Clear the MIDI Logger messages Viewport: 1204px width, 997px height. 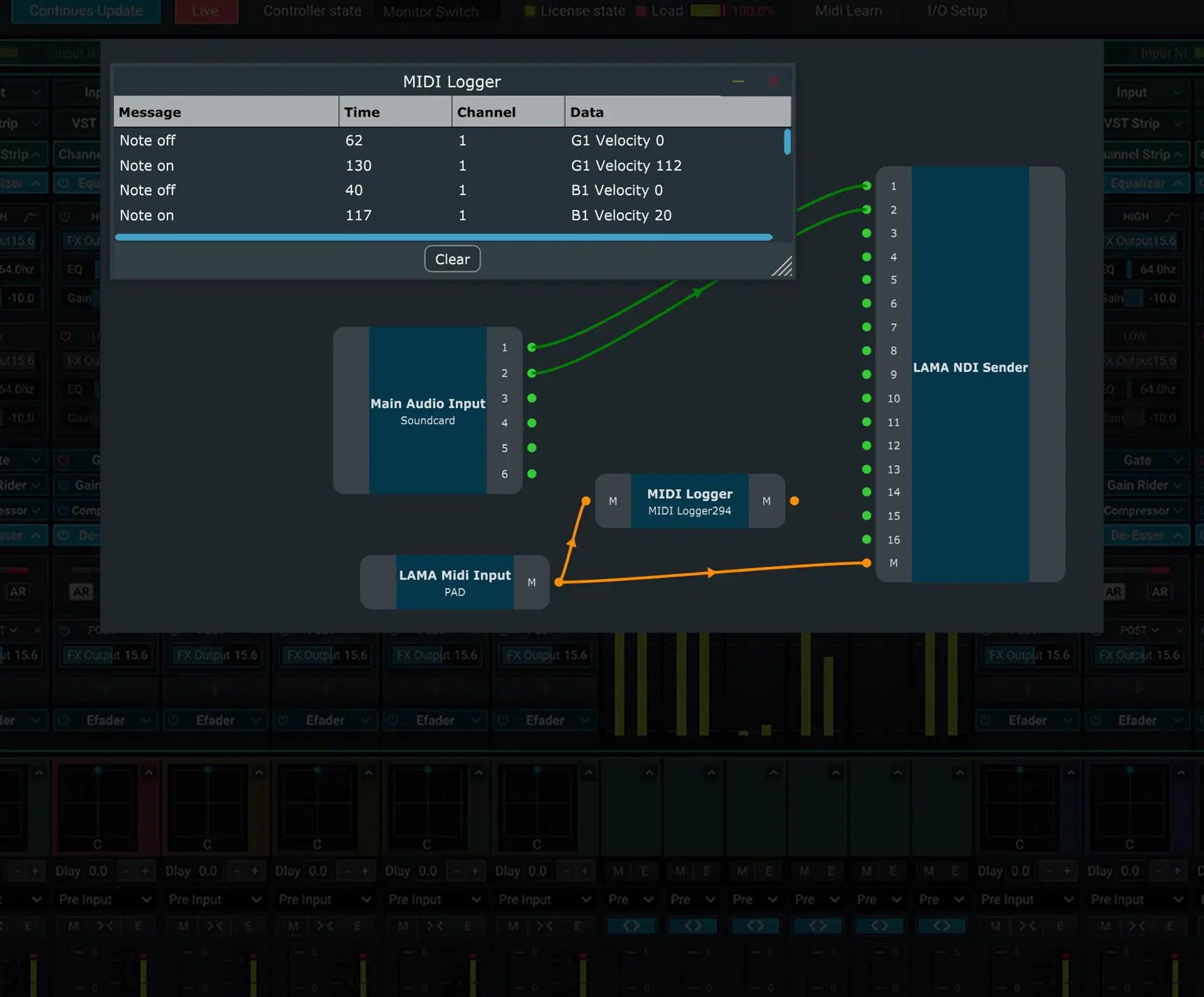[452, 258]
